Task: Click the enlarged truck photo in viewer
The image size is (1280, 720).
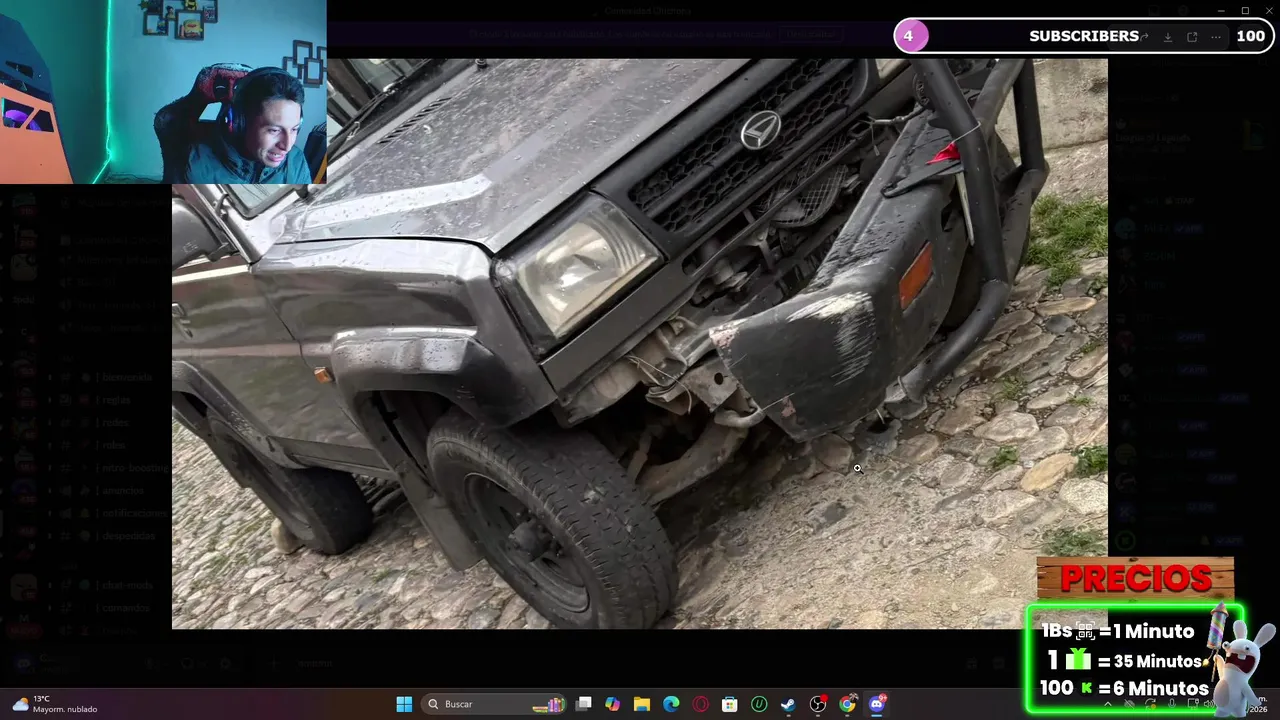Action: point(640,343)
